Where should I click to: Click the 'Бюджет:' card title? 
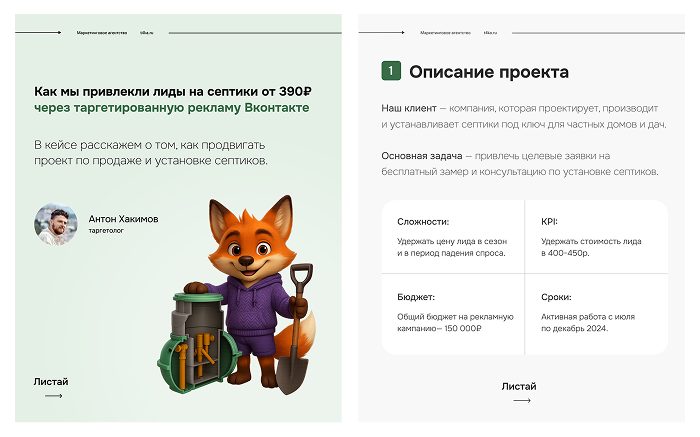click(416, 297)
